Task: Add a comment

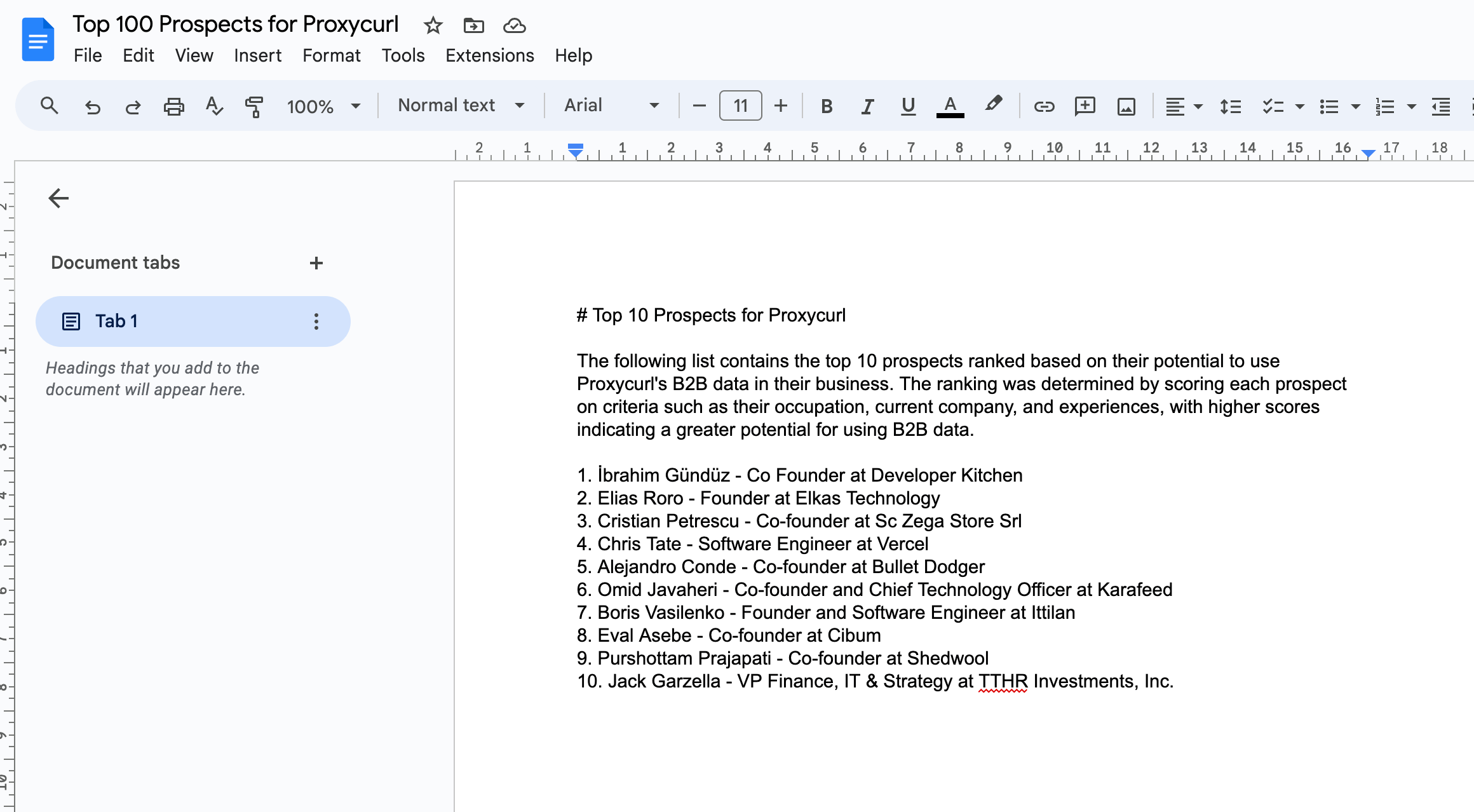Action: point(1085,106)
